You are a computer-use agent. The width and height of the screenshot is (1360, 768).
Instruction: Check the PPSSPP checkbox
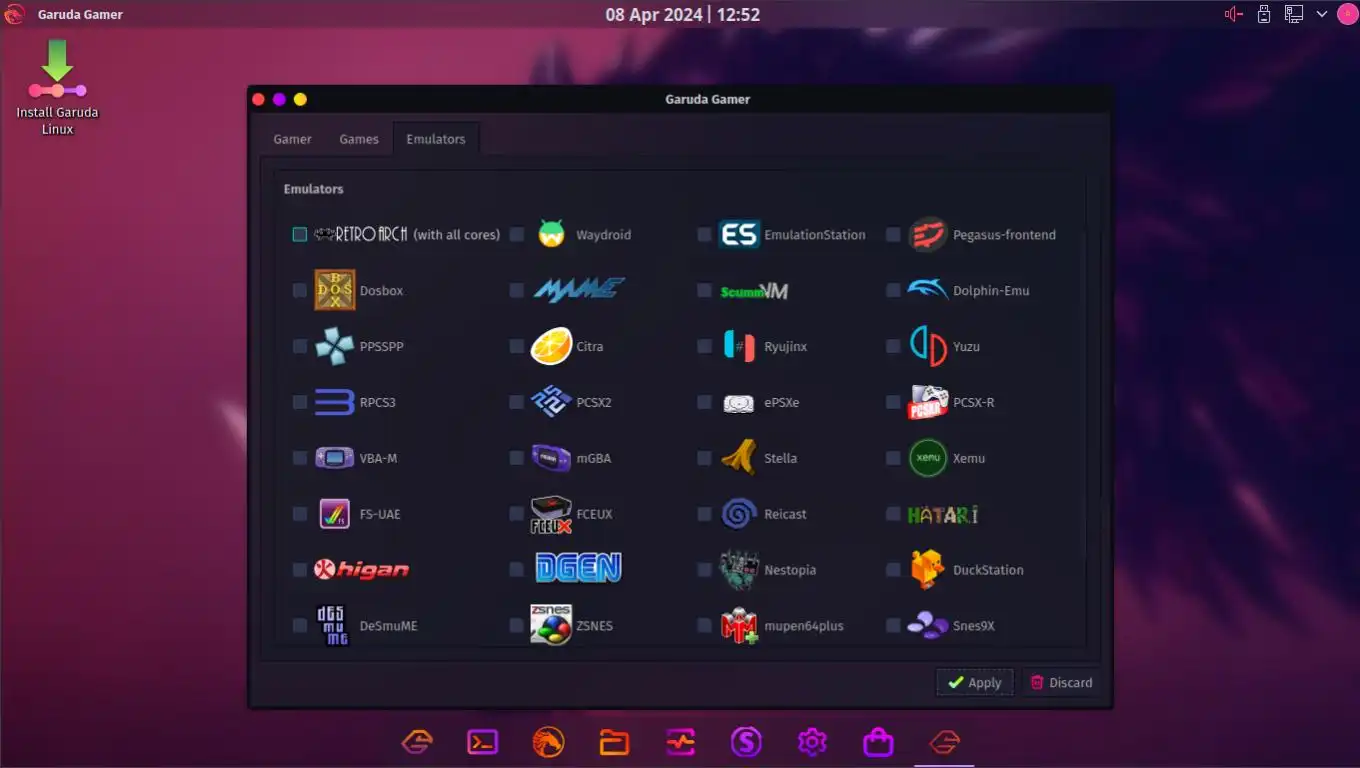[x=300, y=346]
